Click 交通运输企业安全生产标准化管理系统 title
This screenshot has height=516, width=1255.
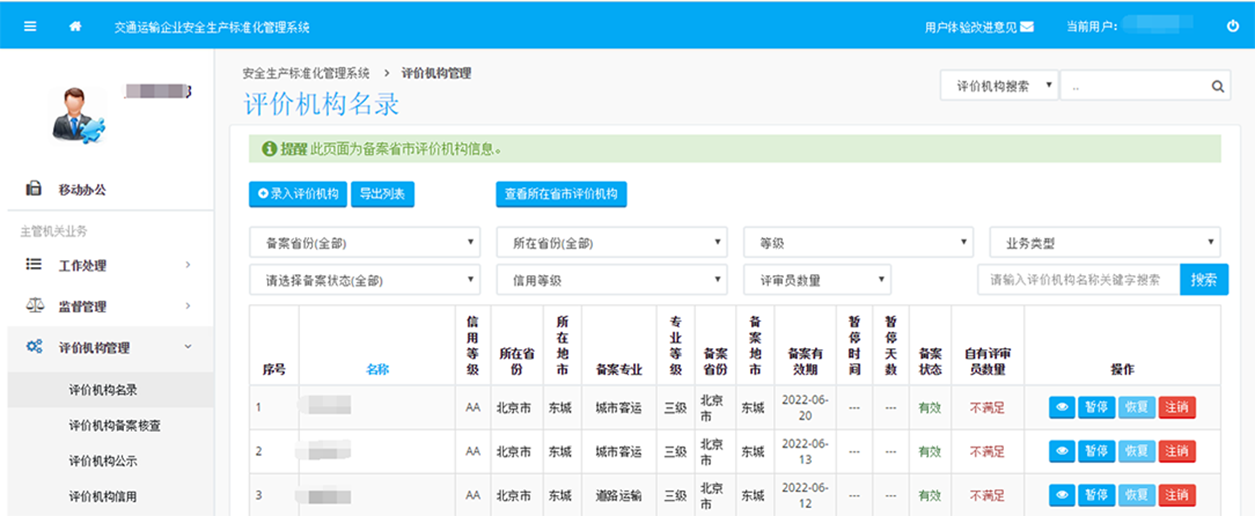(212, 27)
